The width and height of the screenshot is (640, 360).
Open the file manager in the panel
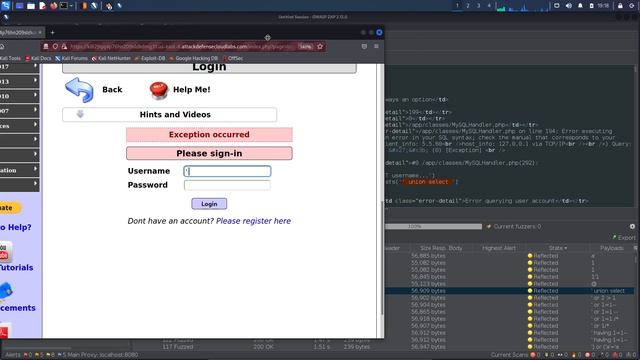pyautogui.click(x=31, y=6)
